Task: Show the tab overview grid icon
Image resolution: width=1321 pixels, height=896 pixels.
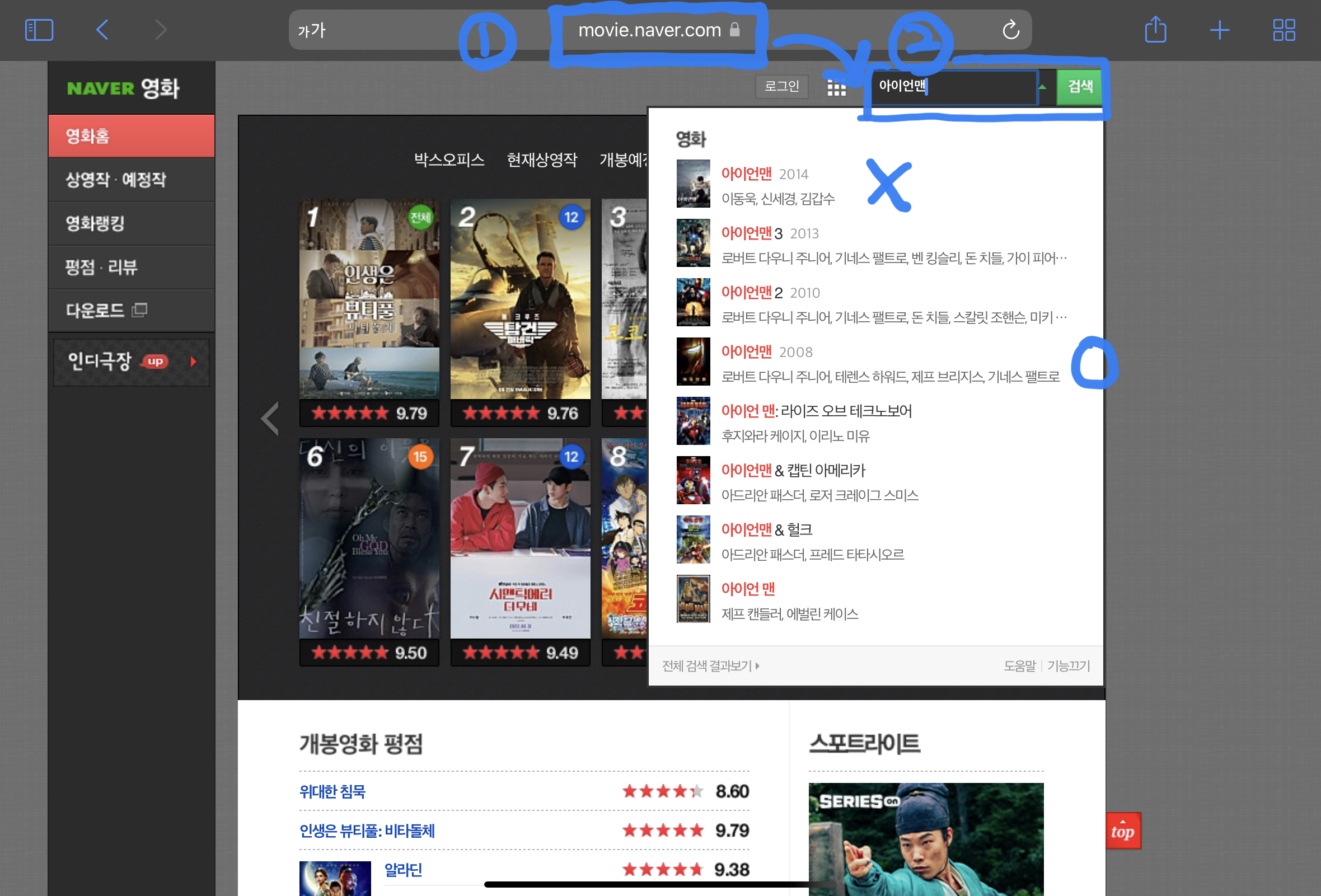Action: click(x=1284, y=30)
